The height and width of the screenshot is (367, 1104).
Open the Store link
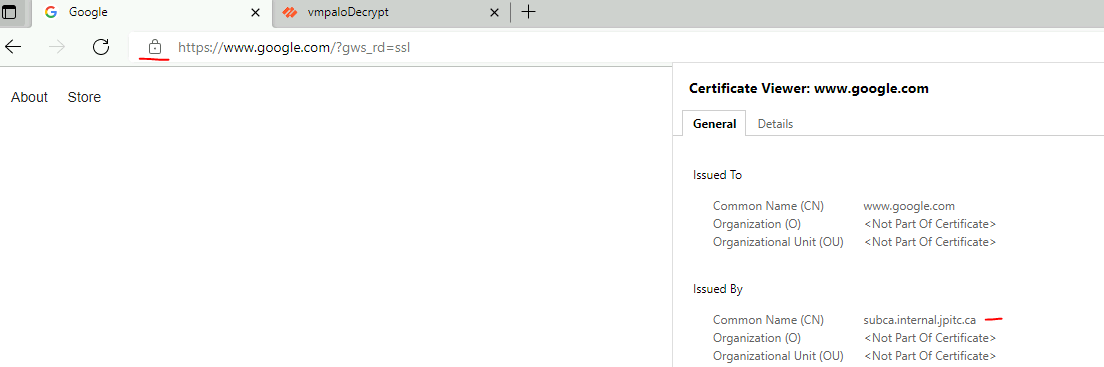point(84,97)
